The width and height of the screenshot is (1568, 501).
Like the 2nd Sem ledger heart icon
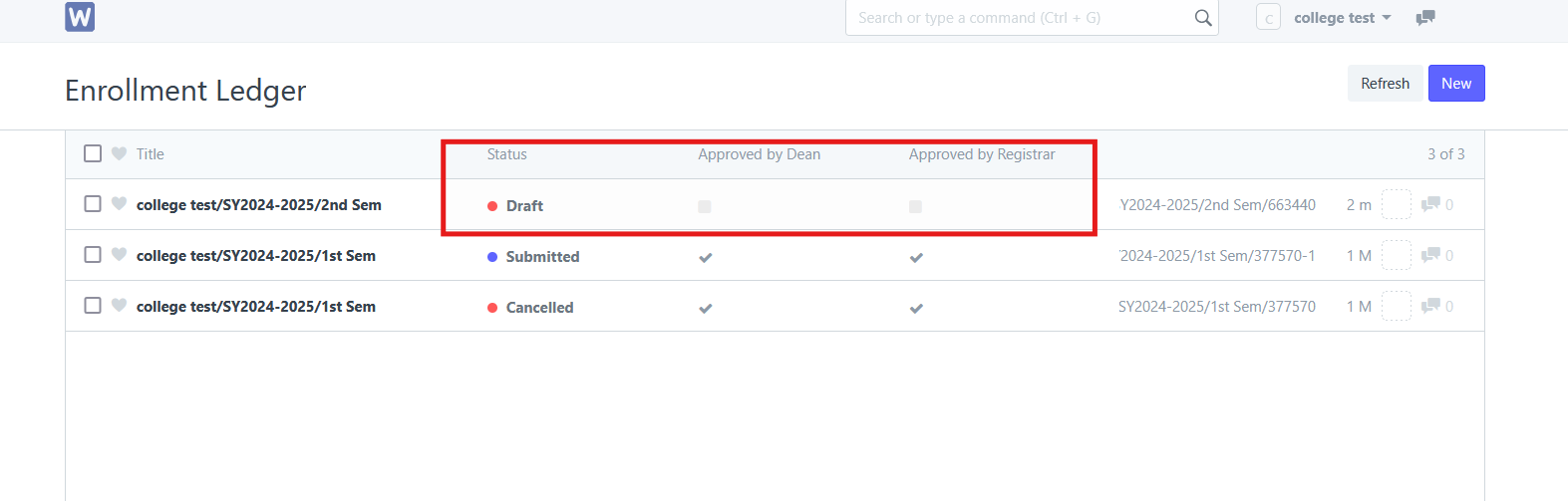click(119, 204)
